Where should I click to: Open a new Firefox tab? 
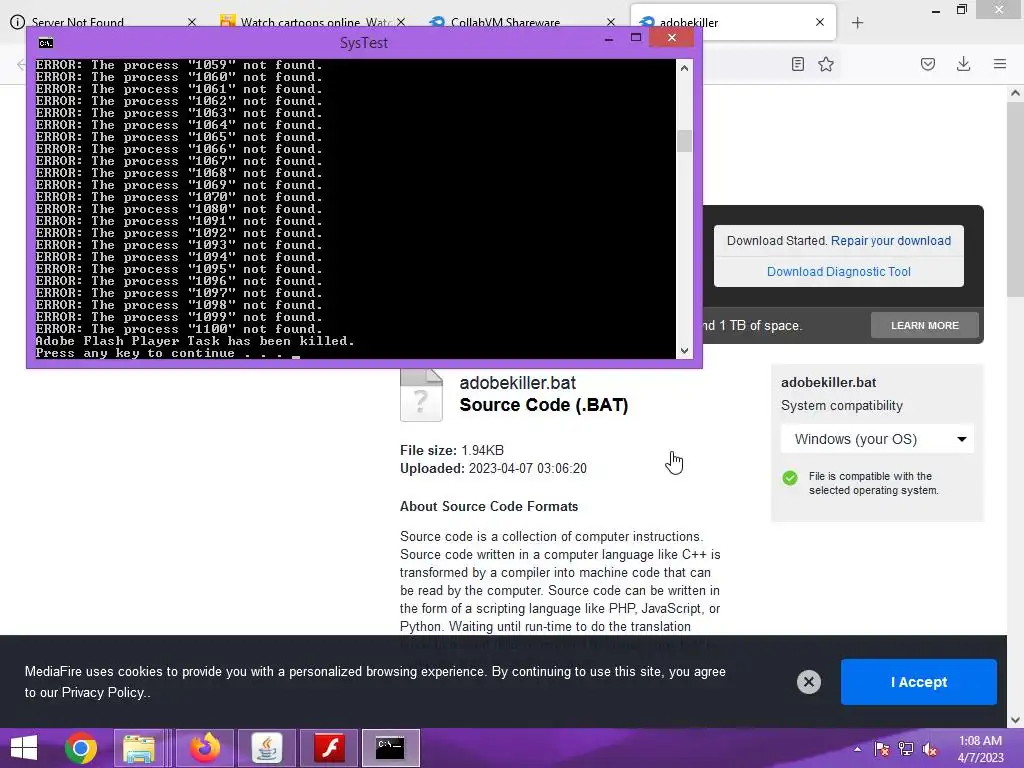coord(857,23)
